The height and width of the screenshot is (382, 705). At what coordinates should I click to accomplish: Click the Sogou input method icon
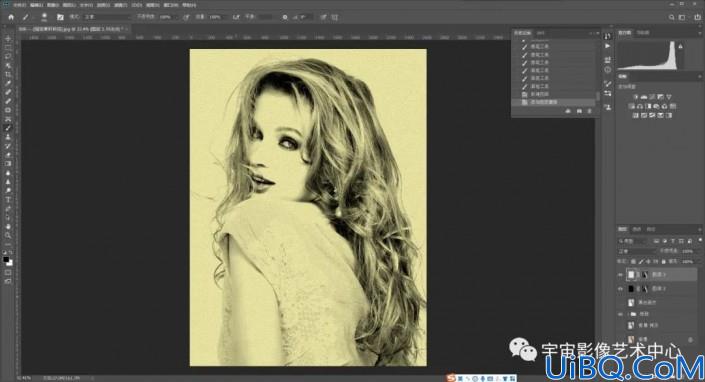click(x=451, y=378)
